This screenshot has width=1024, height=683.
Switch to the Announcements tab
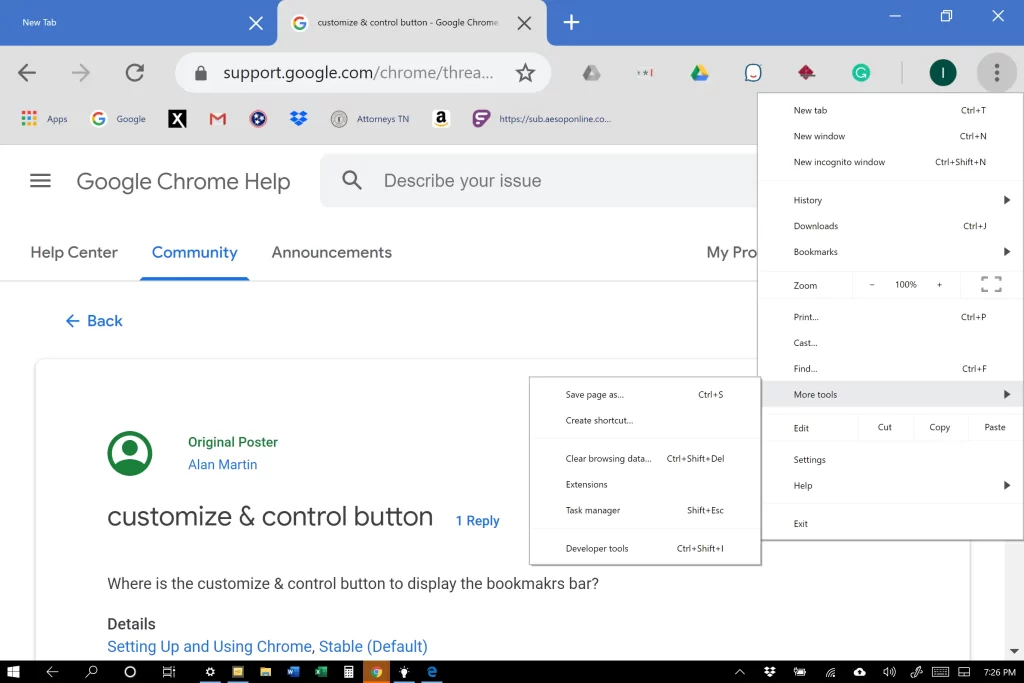(331, 253)
